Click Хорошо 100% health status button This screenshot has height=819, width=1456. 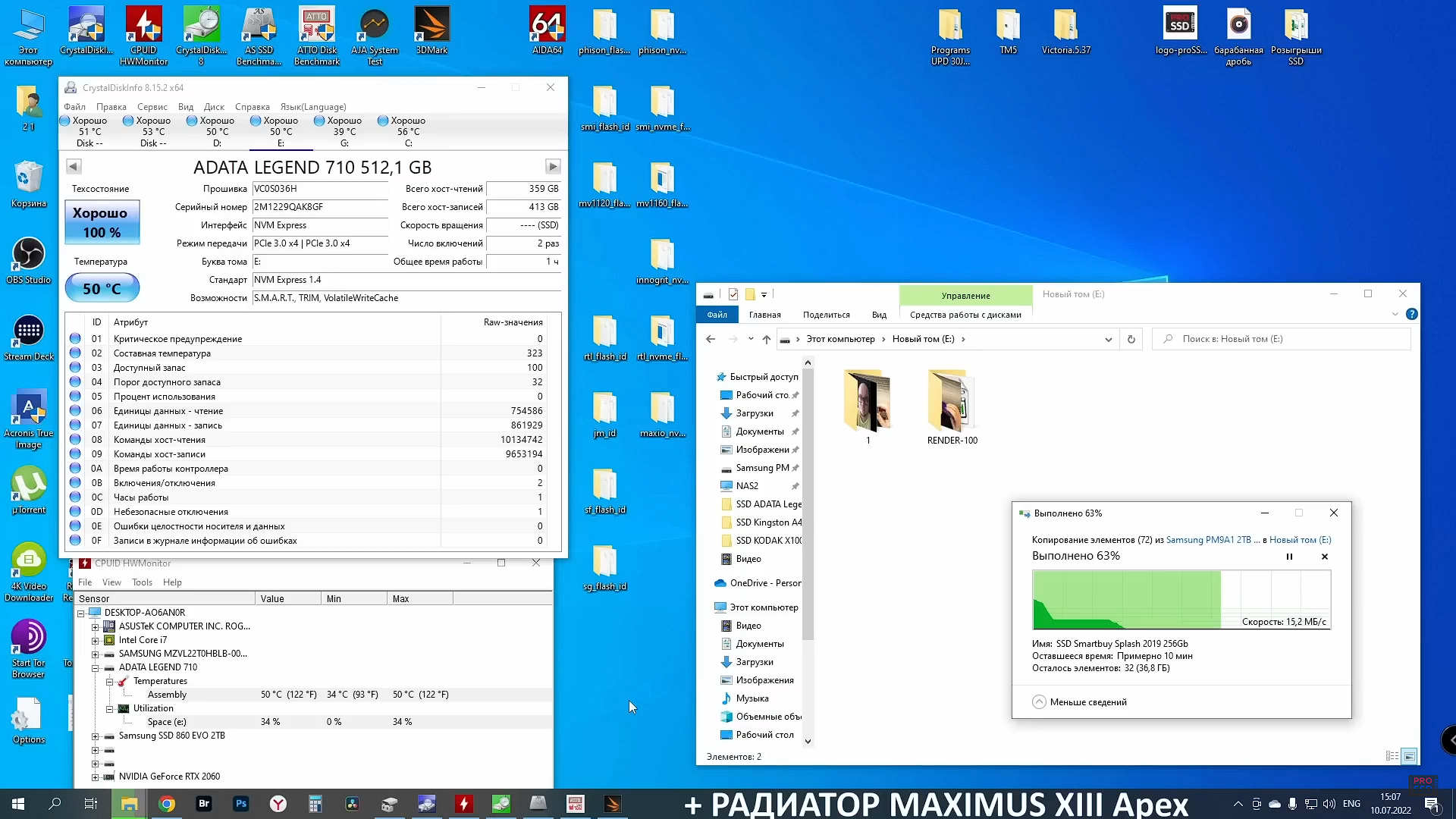coord(102,222)
